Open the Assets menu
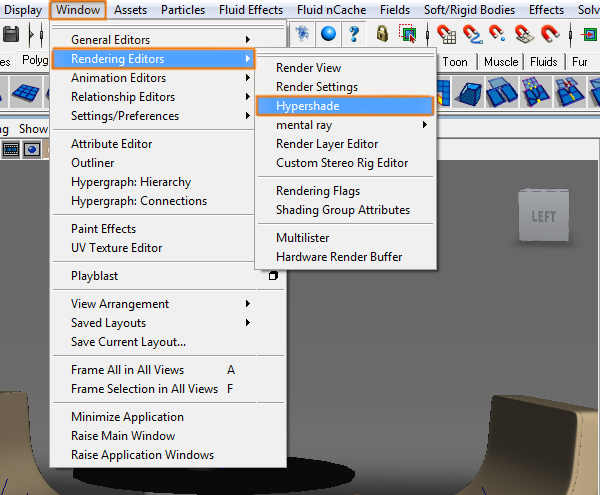Viewport: 600px width, 495px height. coord(130,10)
